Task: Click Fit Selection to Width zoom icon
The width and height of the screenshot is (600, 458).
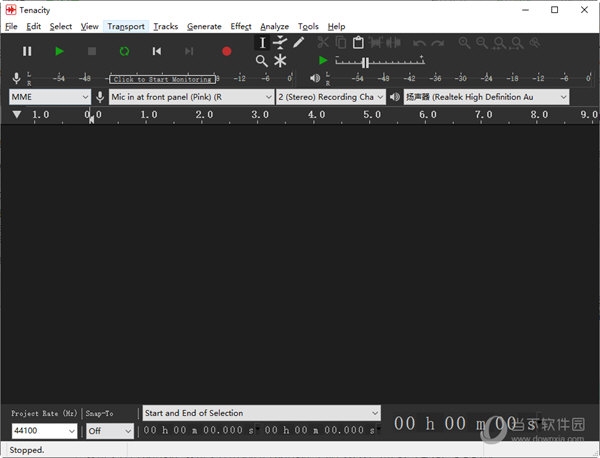Action: click(499, 43)
